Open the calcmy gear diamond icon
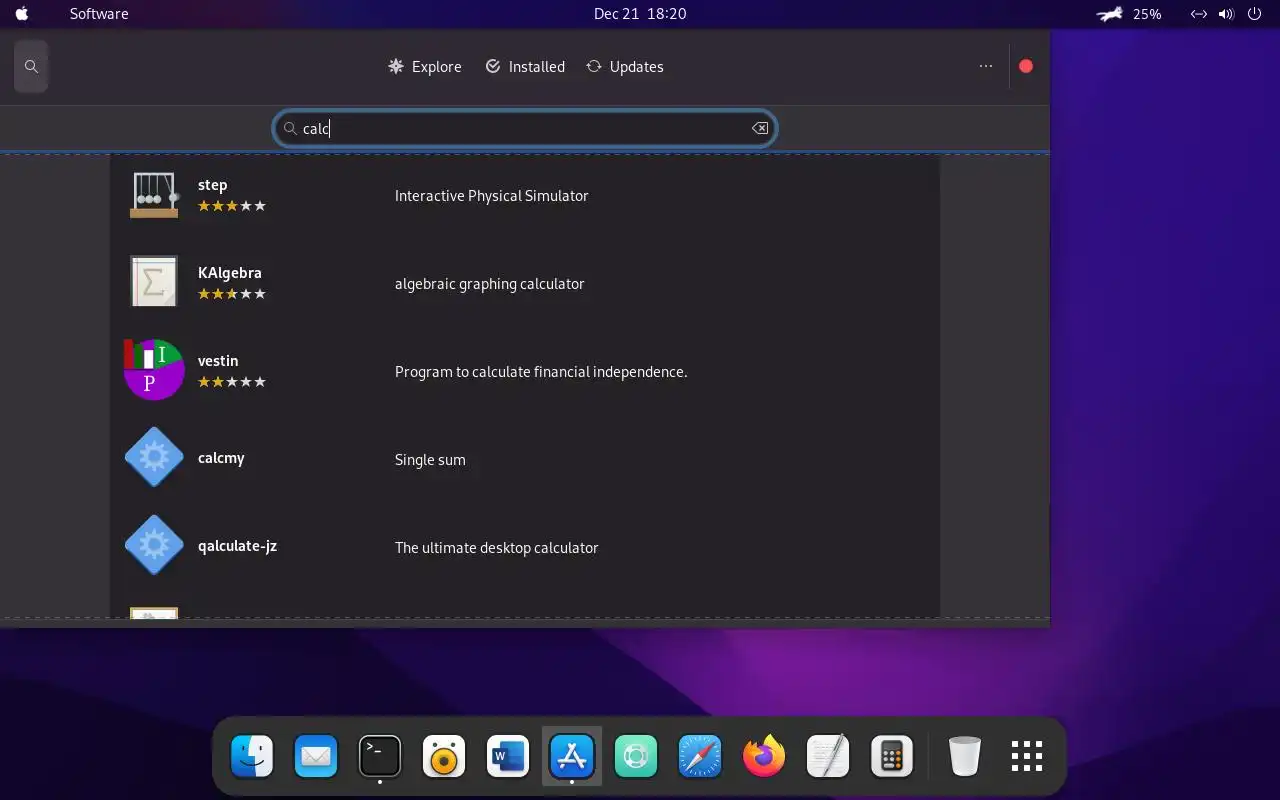The width and height of the screenshot is (1280, 800). (x=154, y=457)
